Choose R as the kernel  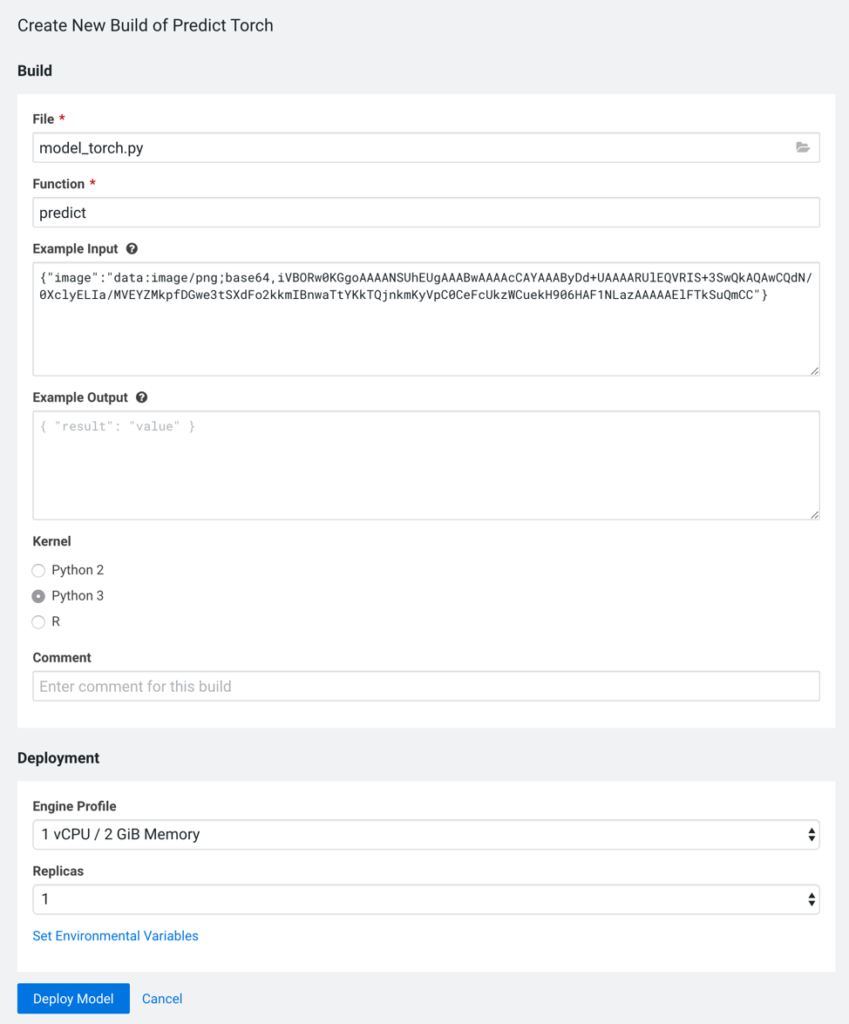[38, 621]
